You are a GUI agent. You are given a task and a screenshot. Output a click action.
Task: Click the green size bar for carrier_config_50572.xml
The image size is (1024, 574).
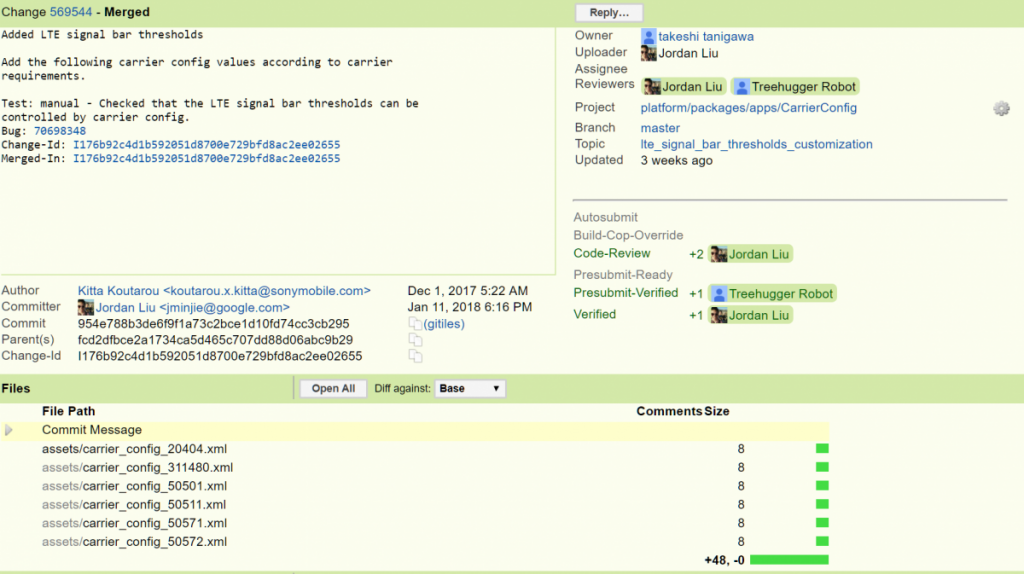coord(822,542)
